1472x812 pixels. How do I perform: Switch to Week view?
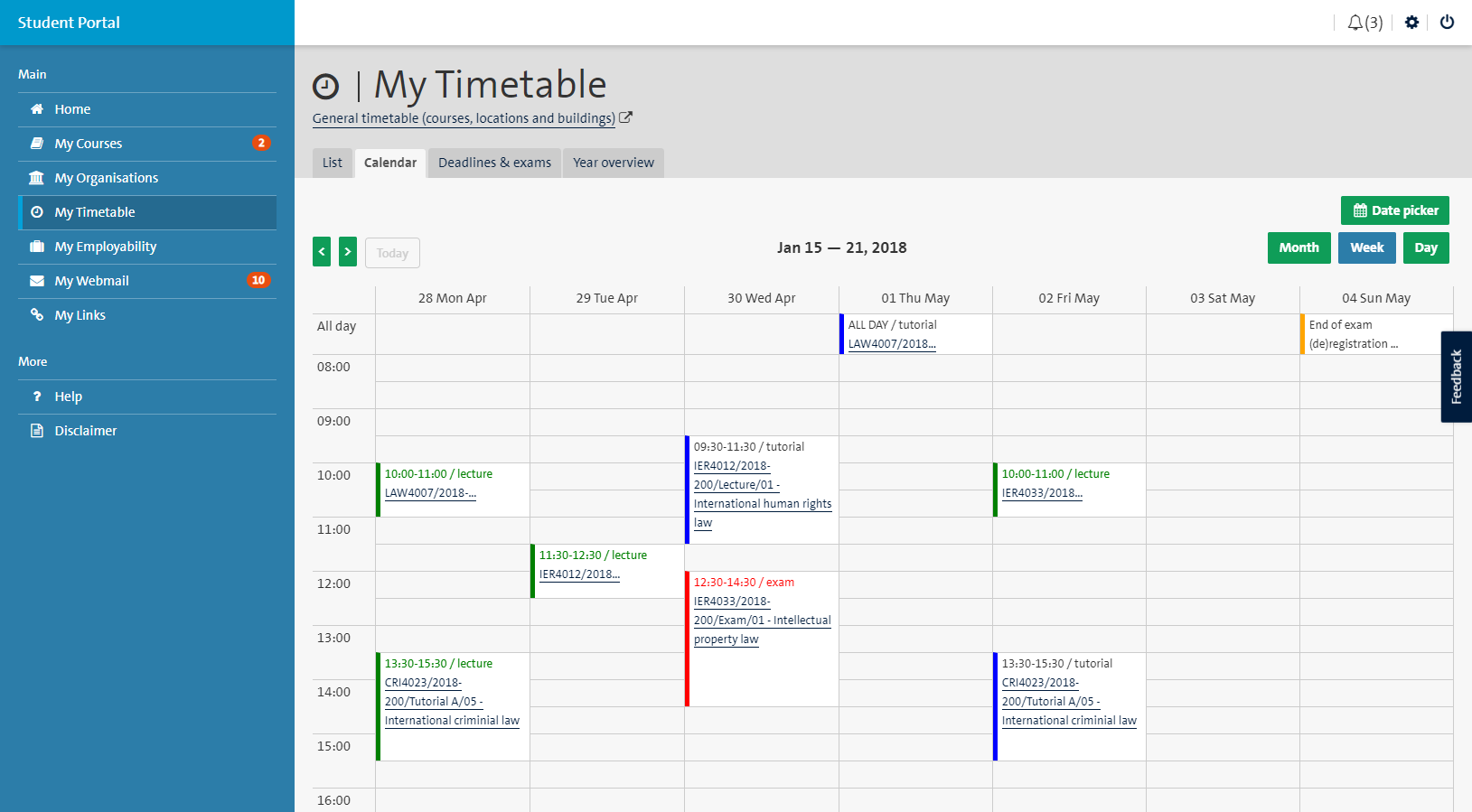pos(1366,247)
